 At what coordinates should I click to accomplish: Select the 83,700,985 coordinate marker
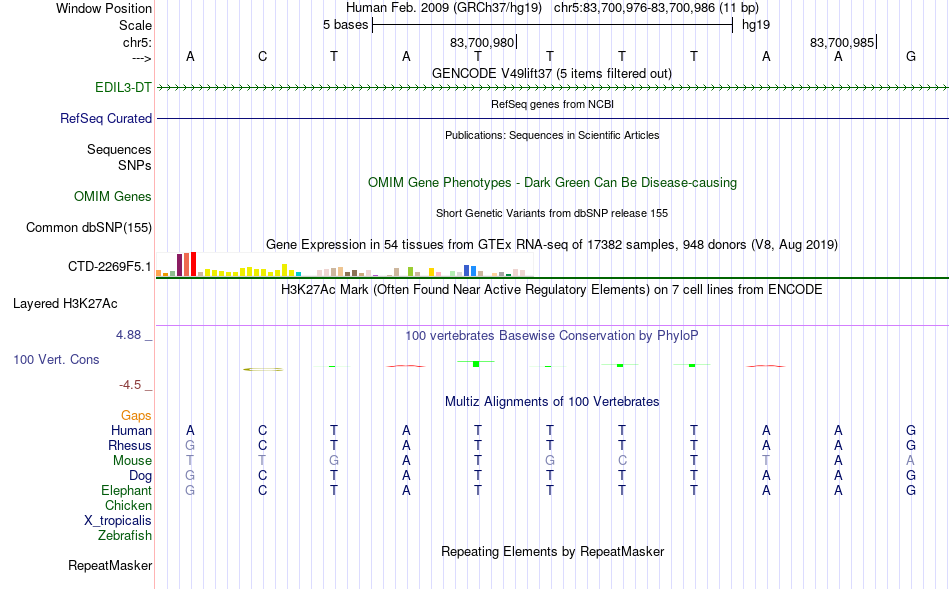tap(842, 42)
